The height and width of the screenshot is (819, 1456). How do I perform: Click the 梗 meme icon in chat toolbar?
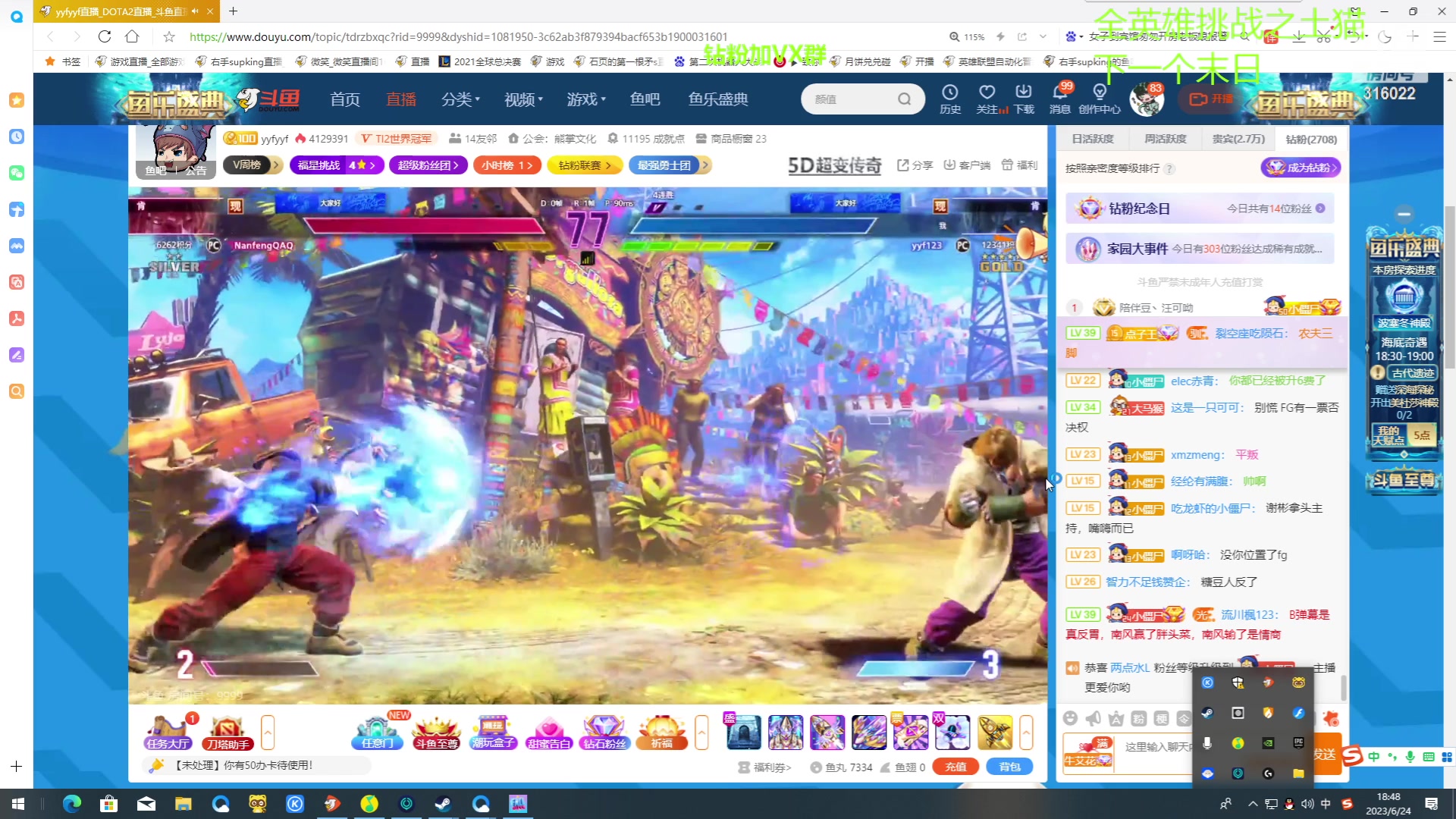1161,718
